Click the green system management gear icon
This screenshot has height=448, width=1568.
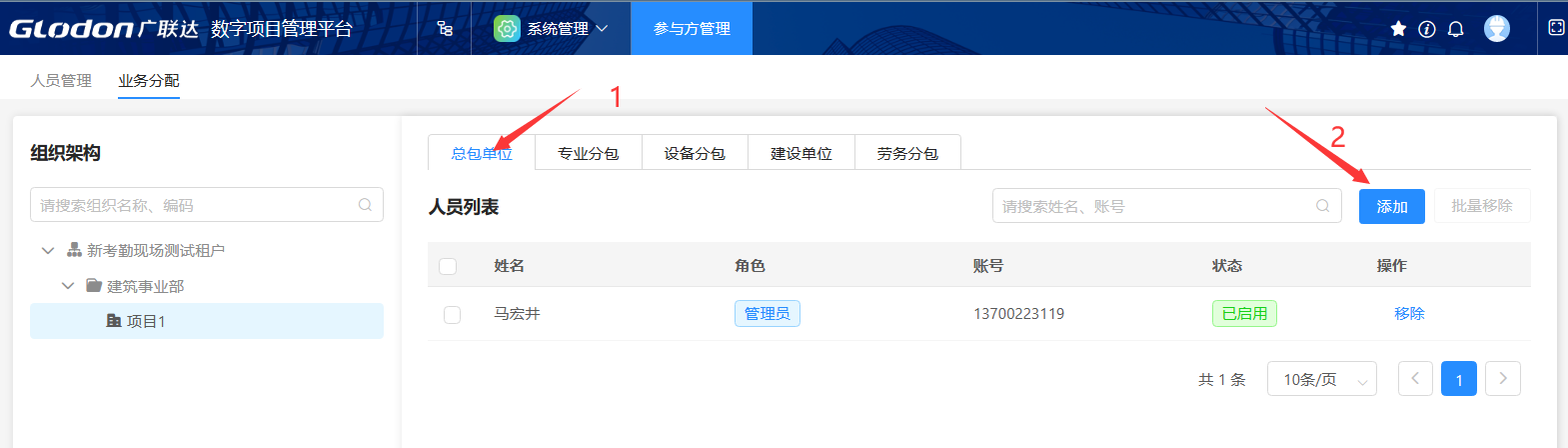point(507,29)
